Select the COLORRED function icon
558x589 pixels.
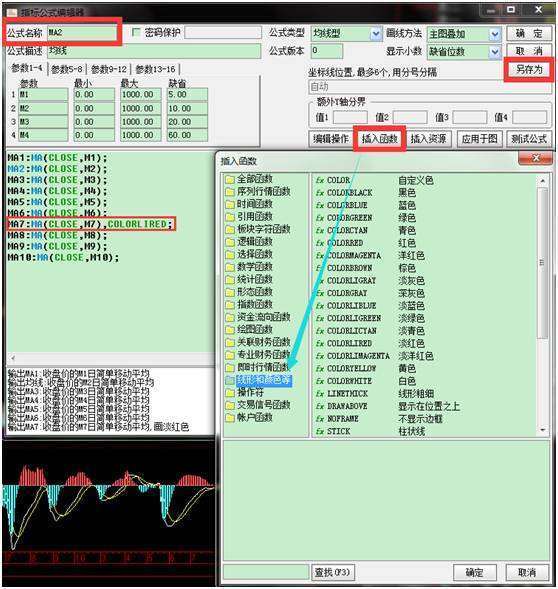coord(320,243)
